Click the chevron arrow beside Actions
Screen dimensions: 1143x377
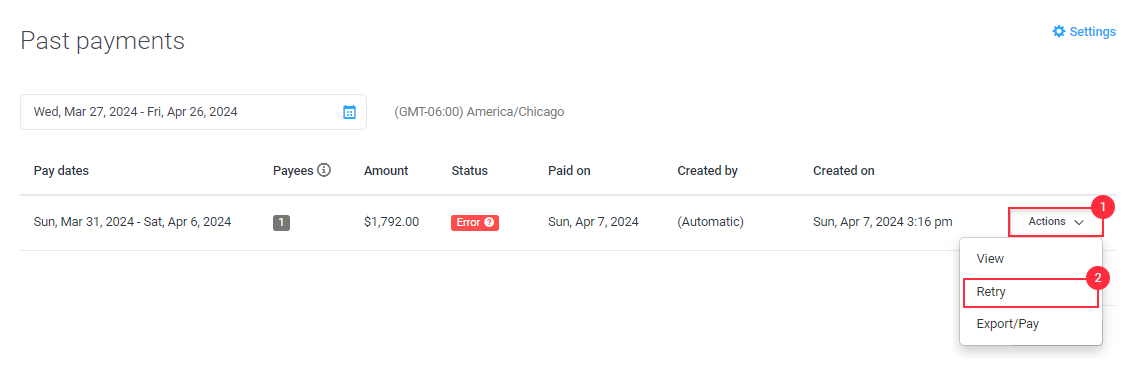click(x=1079, y=222)
